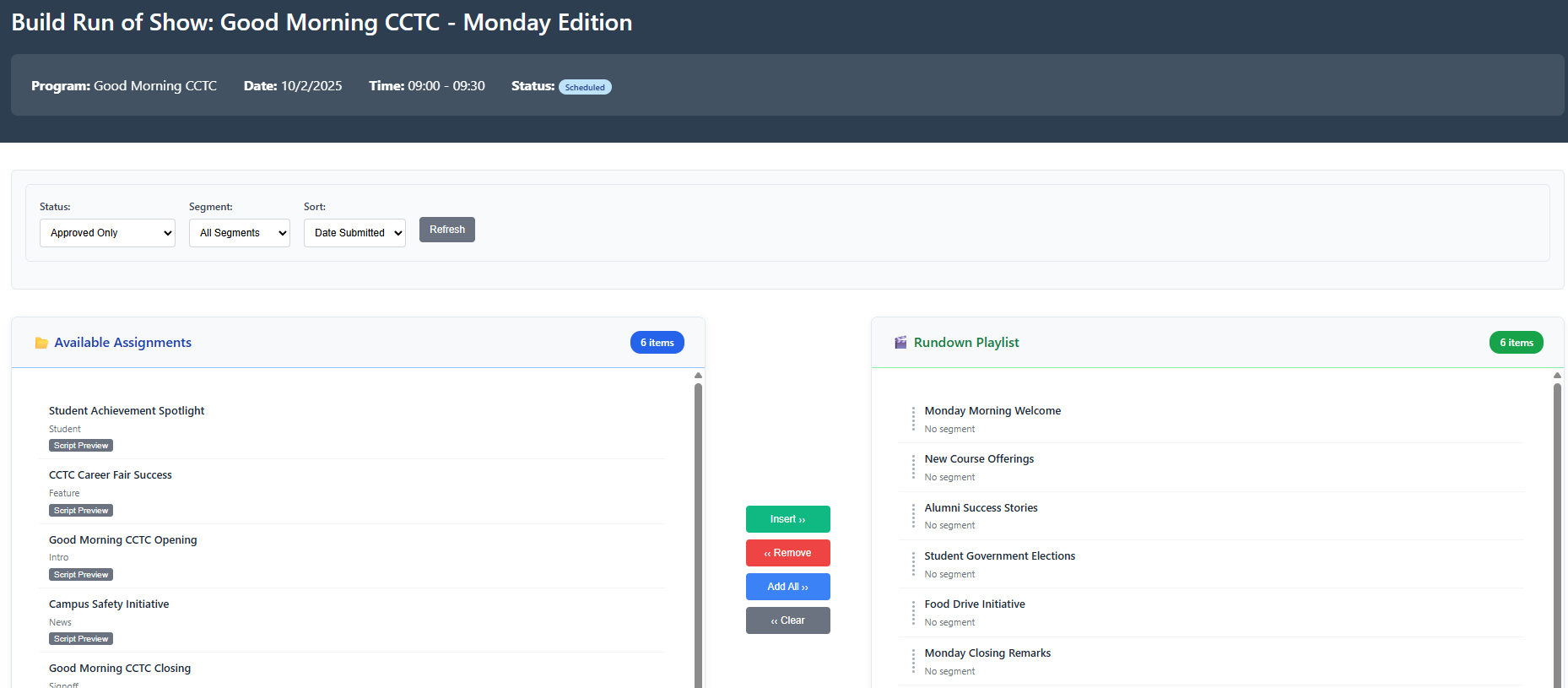Open the Sort by dropdown
1568x688 pixels.
coord(354,233)
